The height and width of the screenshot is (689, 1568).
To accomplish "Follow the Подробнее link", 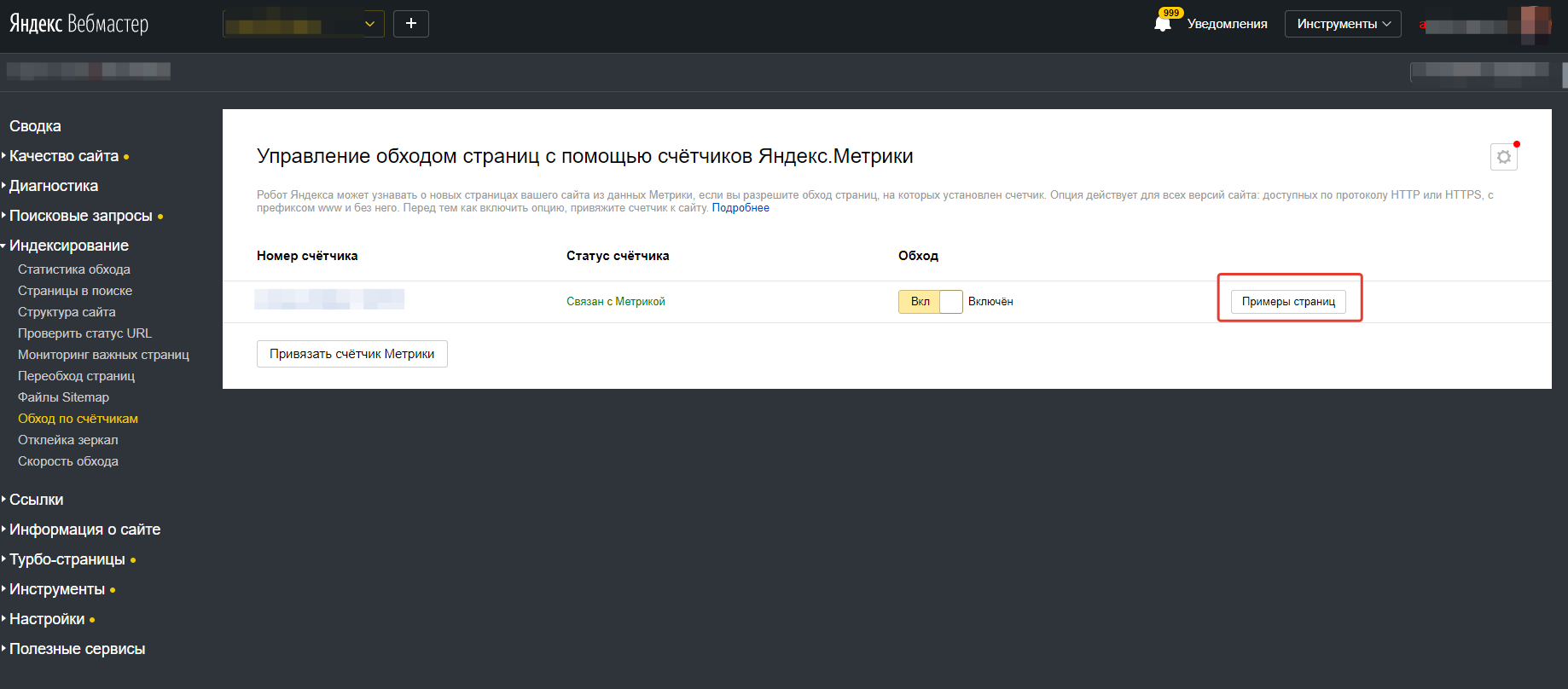I will tap(740, 208).
